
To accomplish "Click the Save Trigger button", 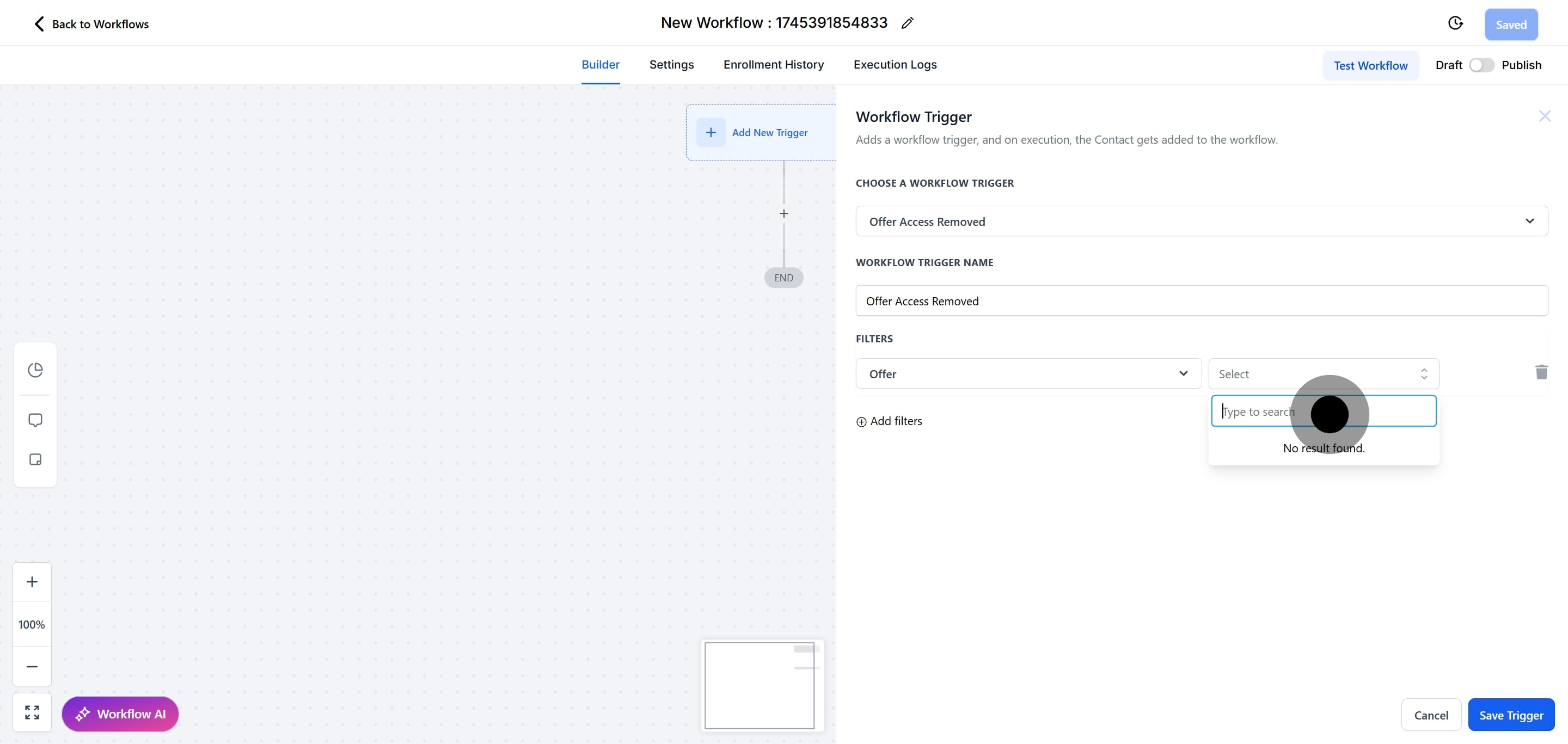I will 1510,715.
